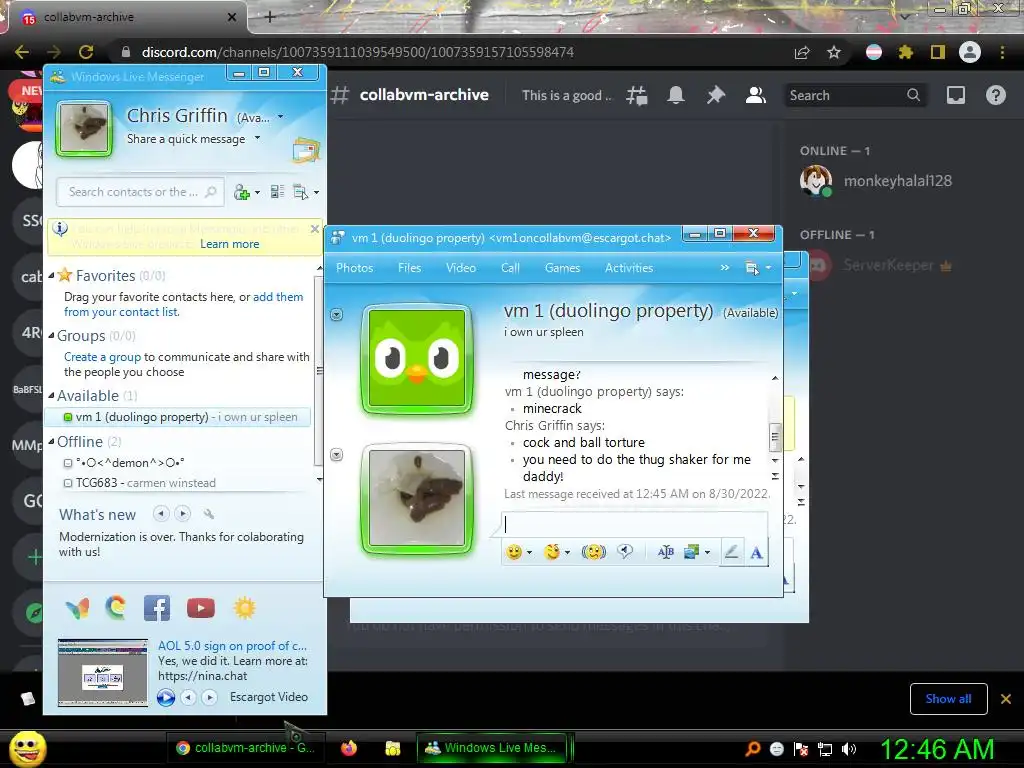Play the Escargot Video

(166, 697)
